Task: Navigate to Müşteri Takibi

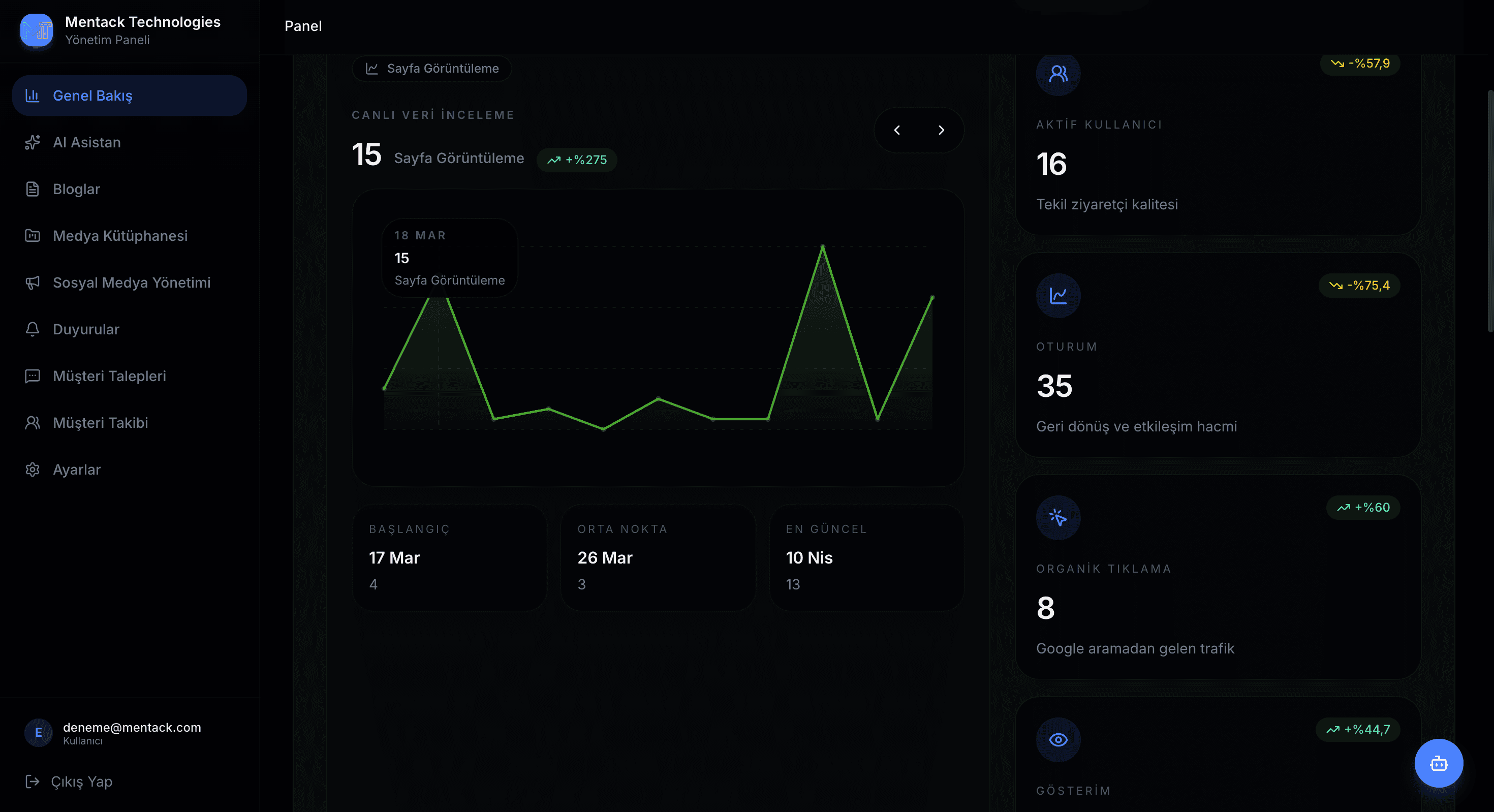Action: click(x=130, y=423)
